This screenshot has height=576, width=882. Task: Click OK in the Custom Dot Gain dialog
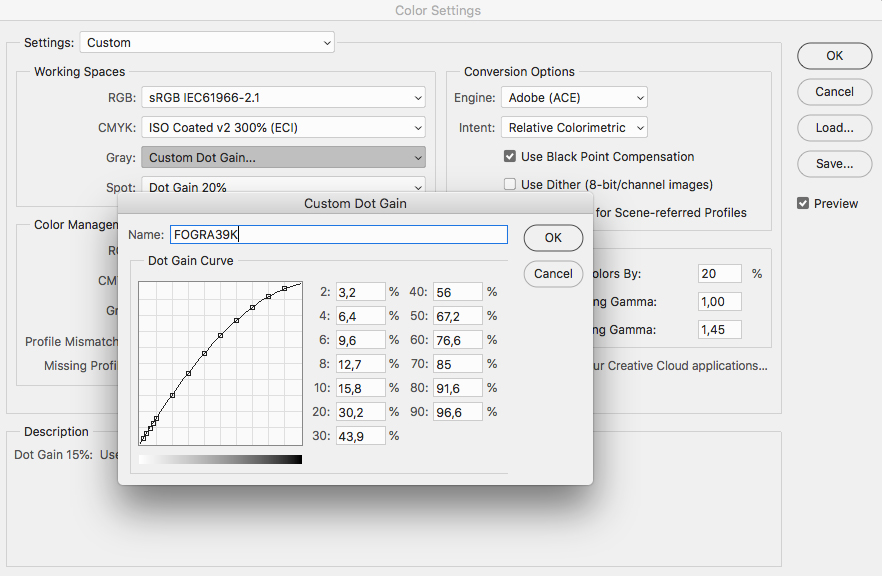[x=553, y=238]
